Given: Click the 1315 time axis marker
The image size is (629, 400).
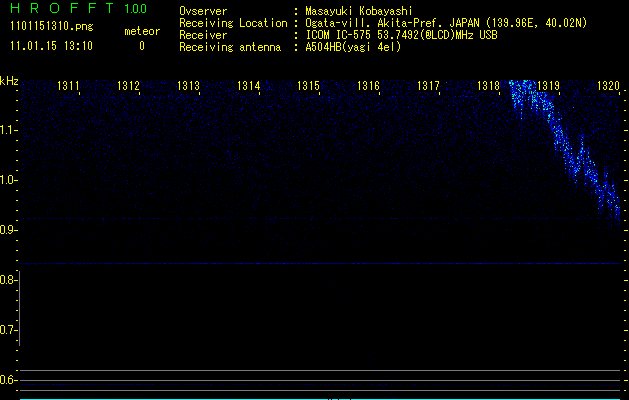Looking at the screenshot, I should pos(308,85).
